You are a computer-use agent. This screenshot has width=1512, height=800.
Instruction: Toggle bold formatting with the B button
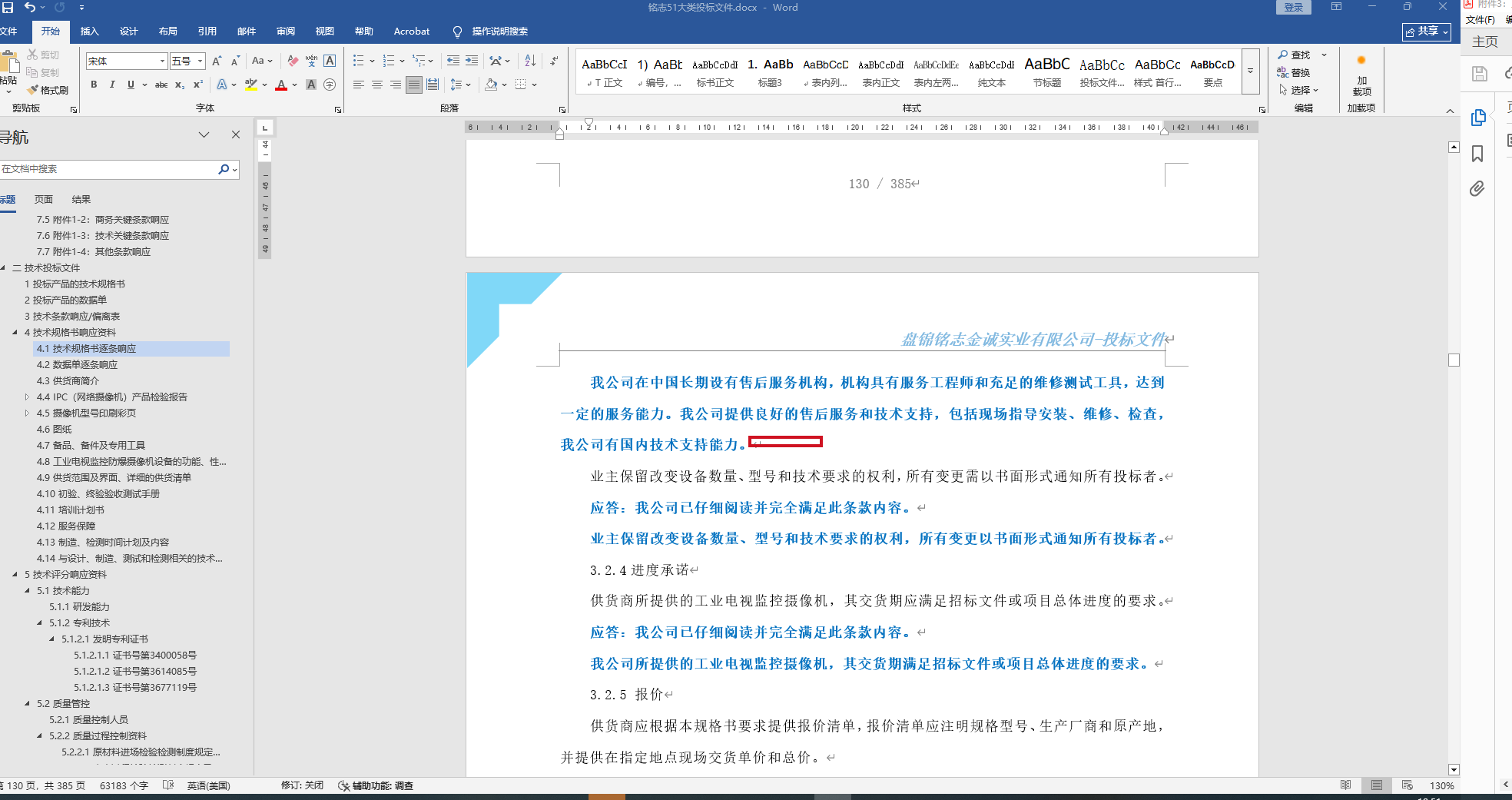(94, 85)
